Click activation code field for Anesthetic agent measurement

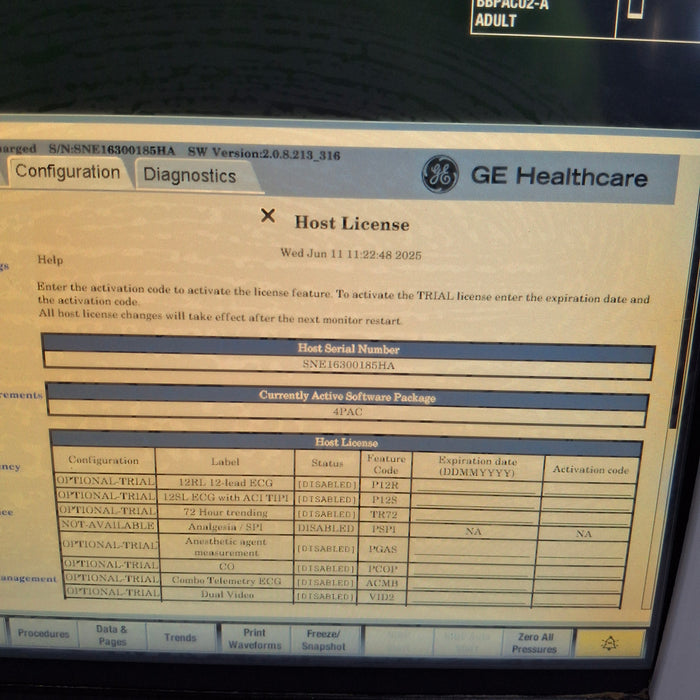583,553
